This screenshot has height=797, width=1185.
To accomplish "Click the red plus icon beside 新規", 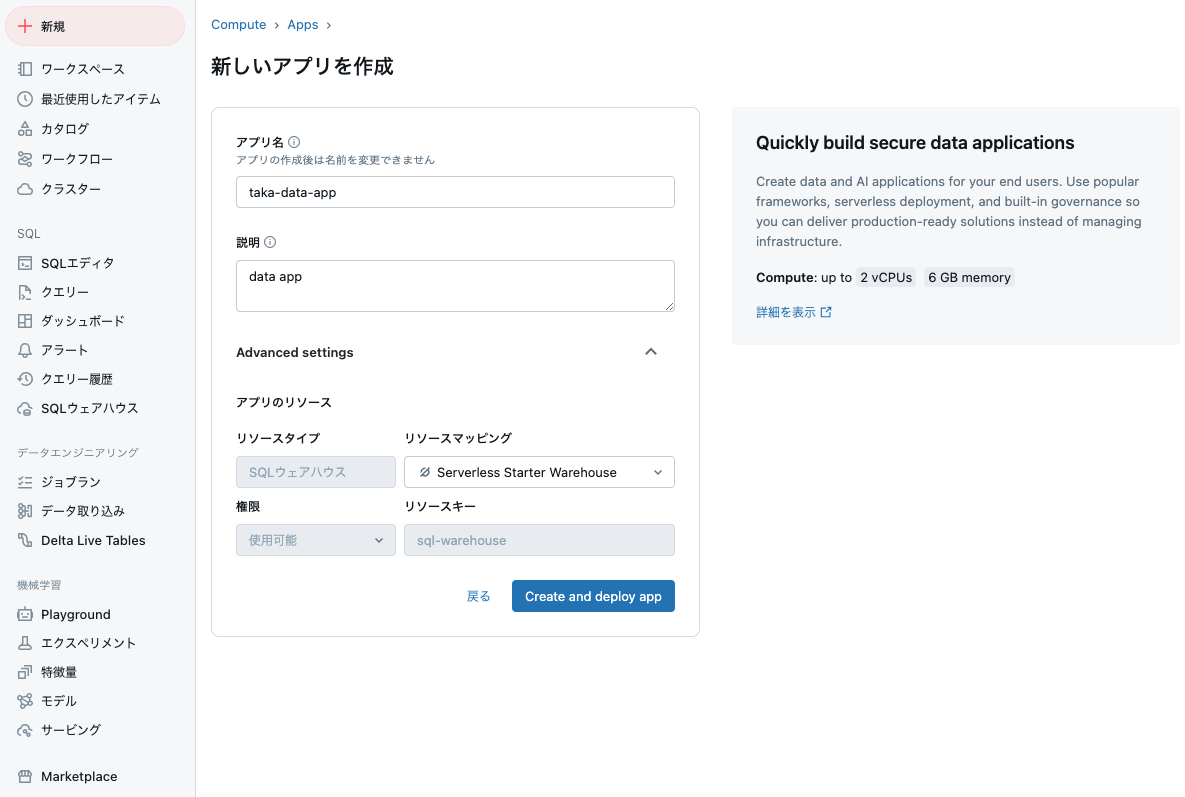I will pos(25,26).
